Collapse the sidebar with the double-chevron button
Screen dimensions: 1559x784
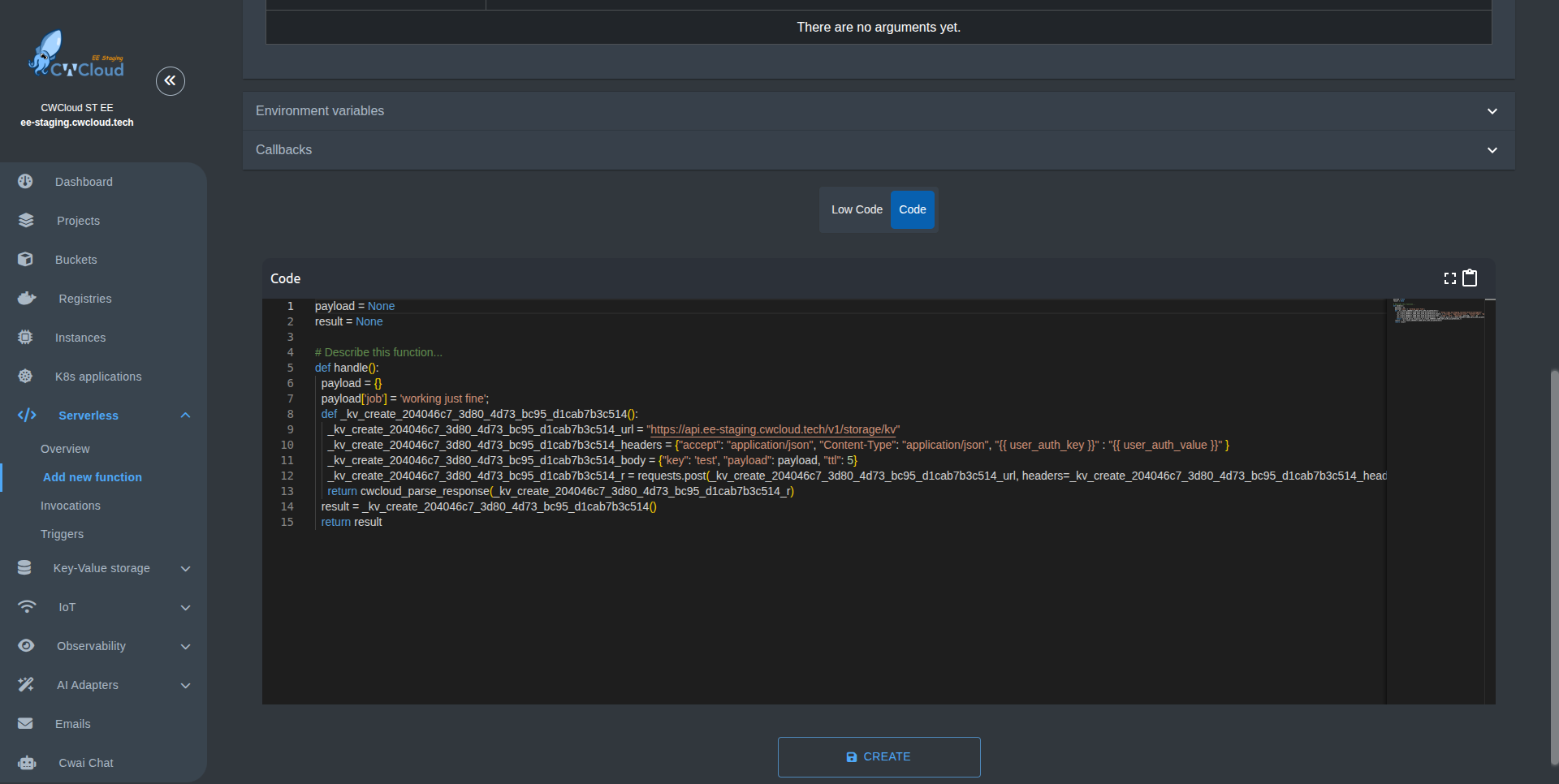coord(170,81)
